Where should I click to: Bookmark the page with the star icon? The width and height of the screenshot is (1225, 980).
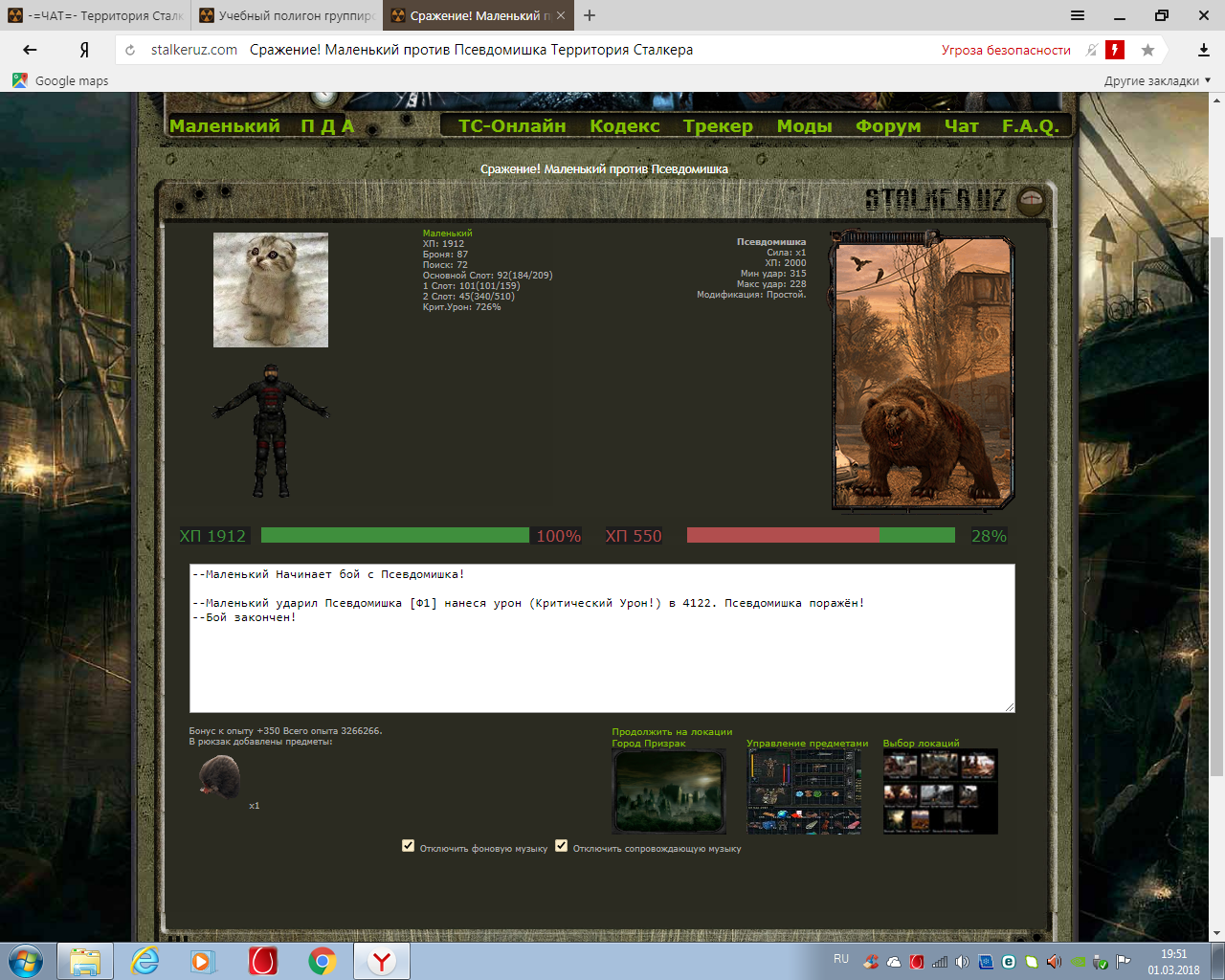click(x=1147, y=50)
